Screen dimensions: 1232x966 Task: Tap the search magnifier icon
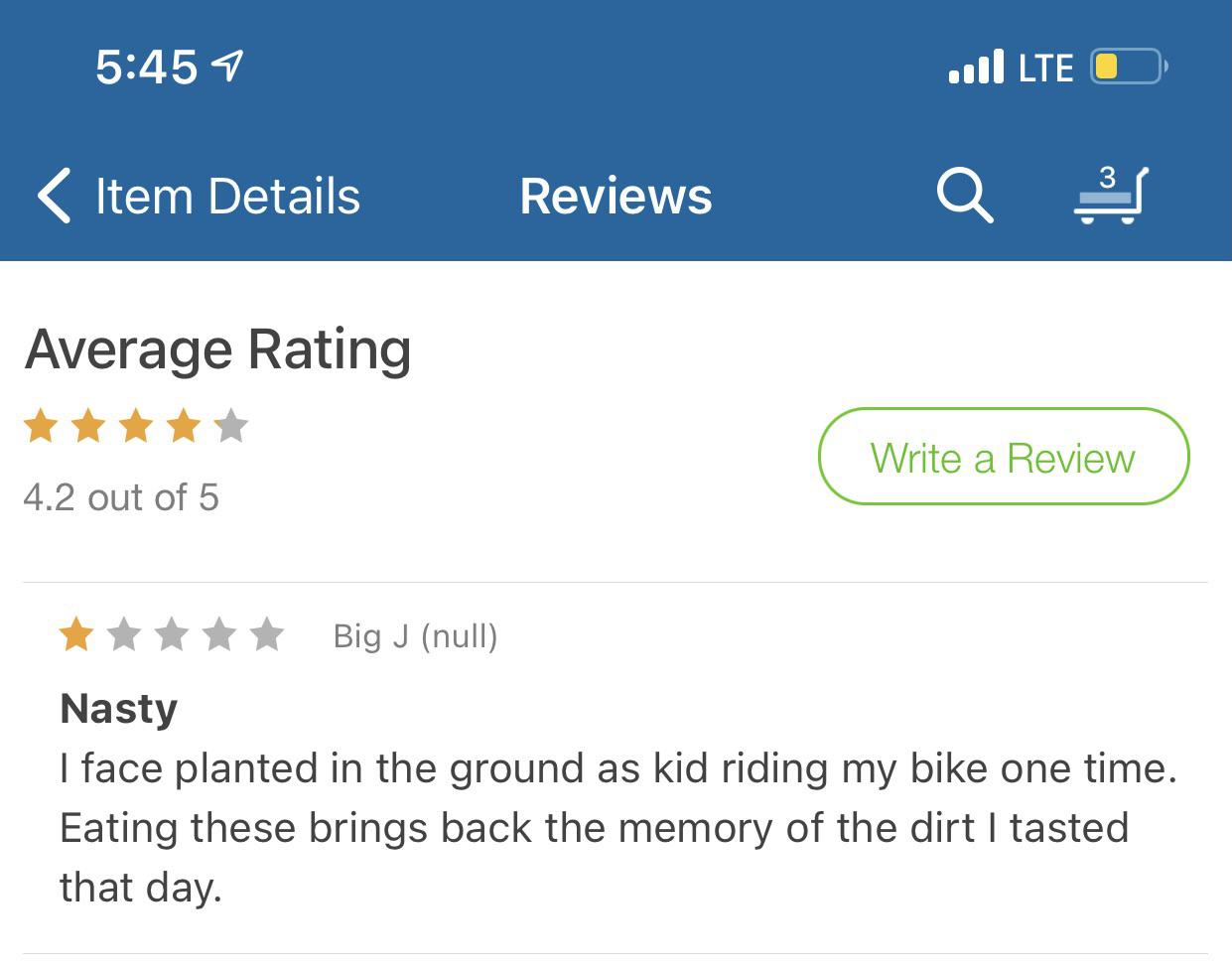pyautogui.click(x=964, y=195)
